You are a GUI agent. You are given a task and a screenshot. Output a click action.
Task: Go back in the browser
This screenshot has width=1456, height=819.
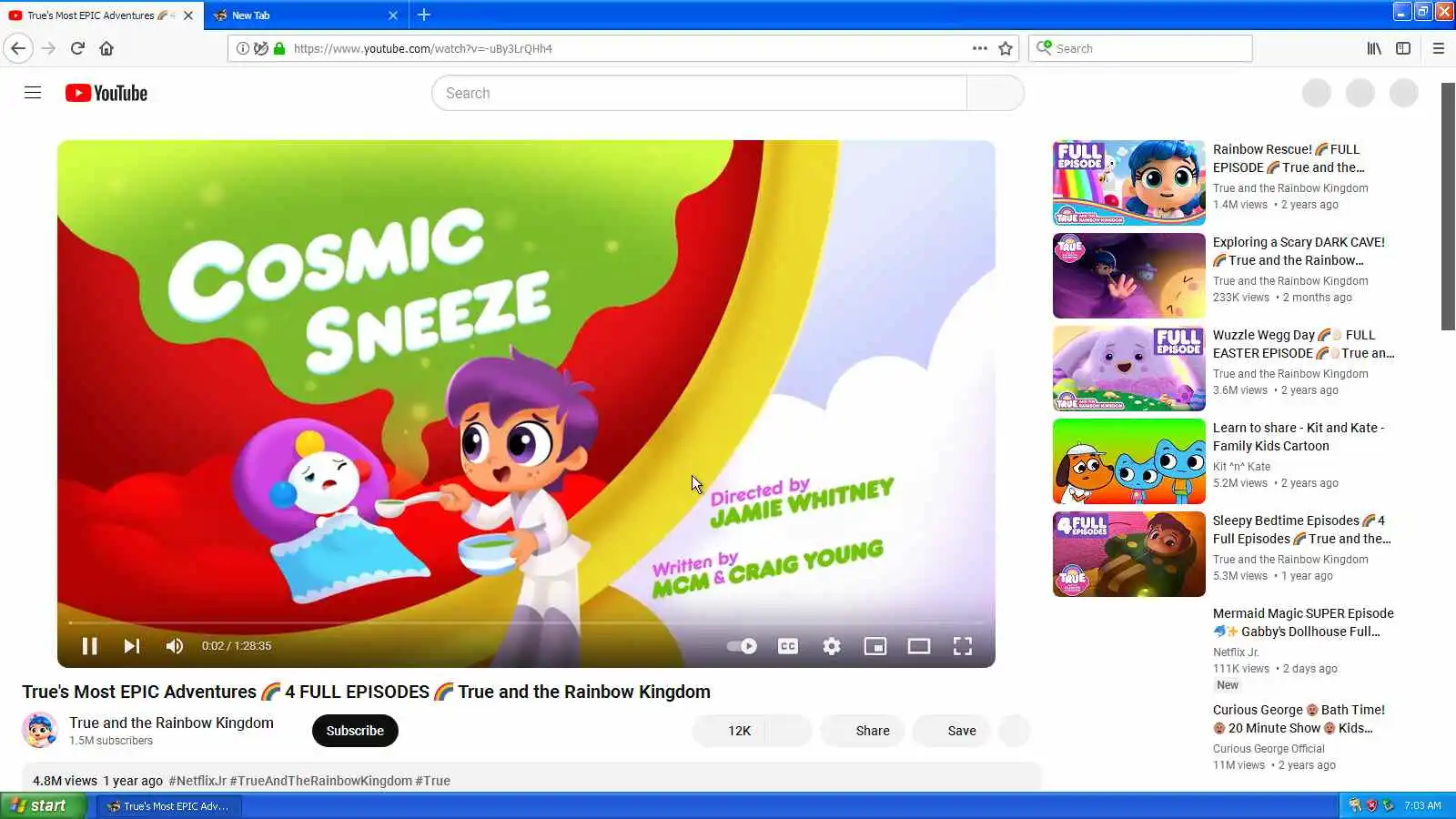pyautogui.click(x=18, y=48)
